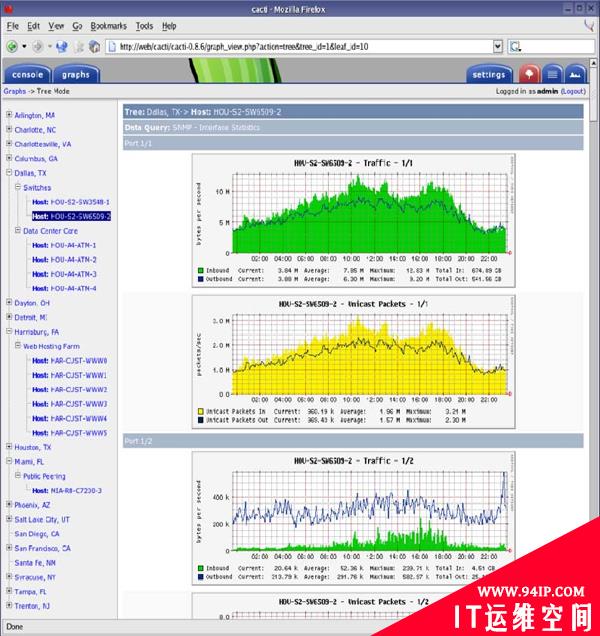Open the settings tab

489,75
